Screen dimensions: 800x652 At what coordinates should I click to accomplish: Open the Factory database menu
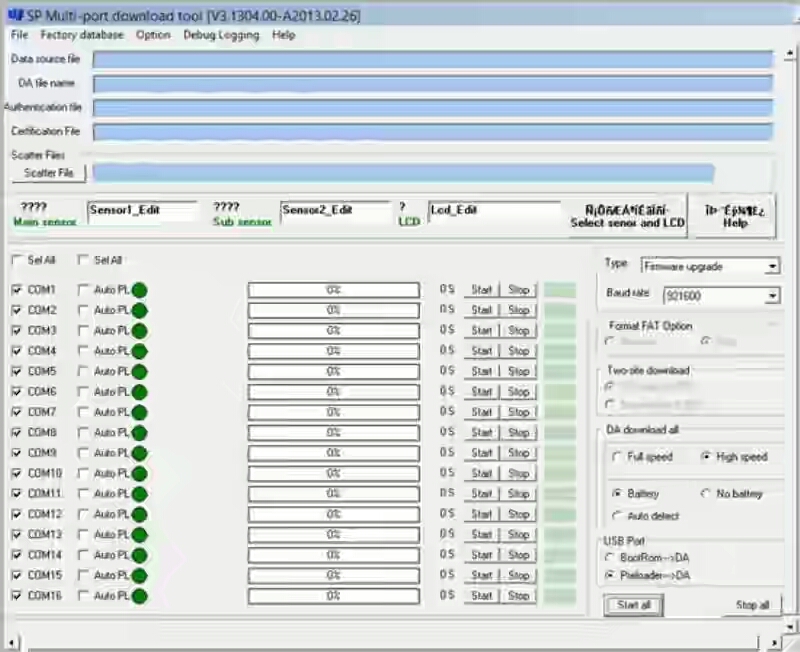click(x=82, y=34)
